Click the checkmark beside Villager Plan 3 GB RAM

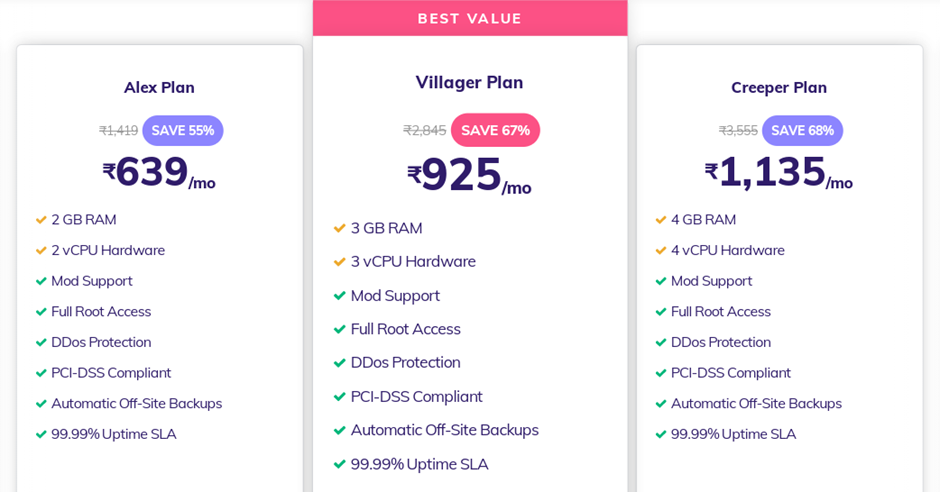click(x=340, y=229)
